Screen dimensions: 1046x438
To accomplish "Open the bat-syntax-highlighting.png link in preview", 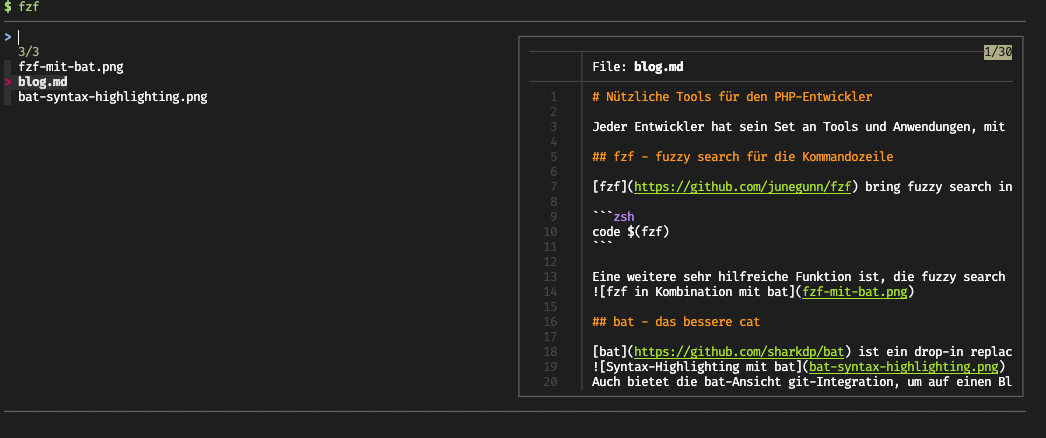I will point(904,367).
